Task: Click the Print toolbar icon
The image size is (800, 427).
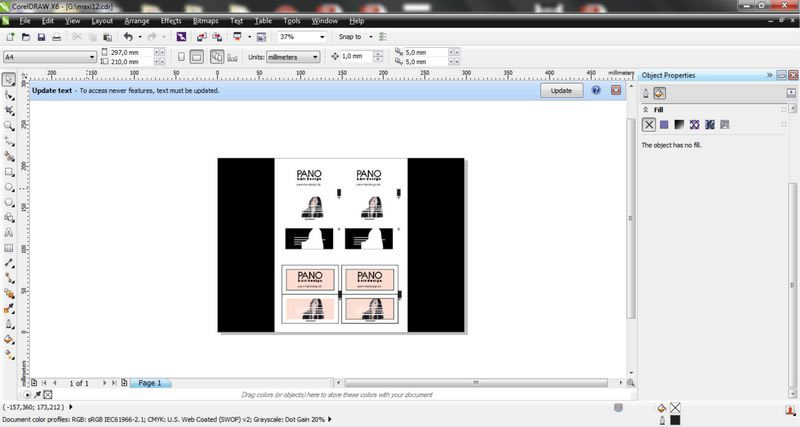Action: tap(57, 37)
